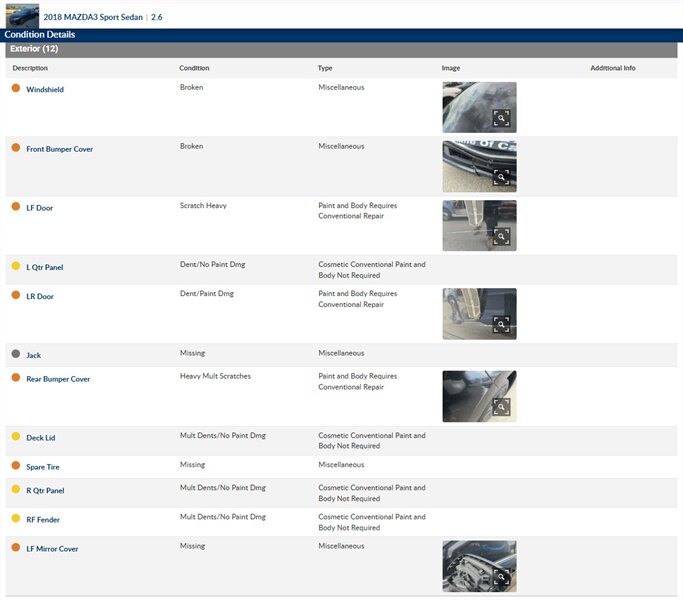Zoom the Rear Bumper Cover image

click(x=501, y=406)
